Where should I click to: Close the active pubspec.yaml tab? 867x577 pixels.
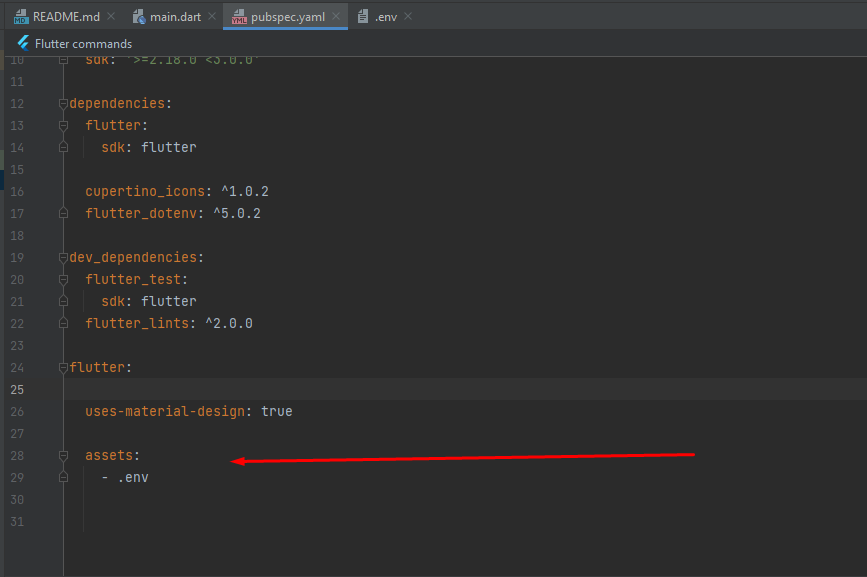click(336, 16)
